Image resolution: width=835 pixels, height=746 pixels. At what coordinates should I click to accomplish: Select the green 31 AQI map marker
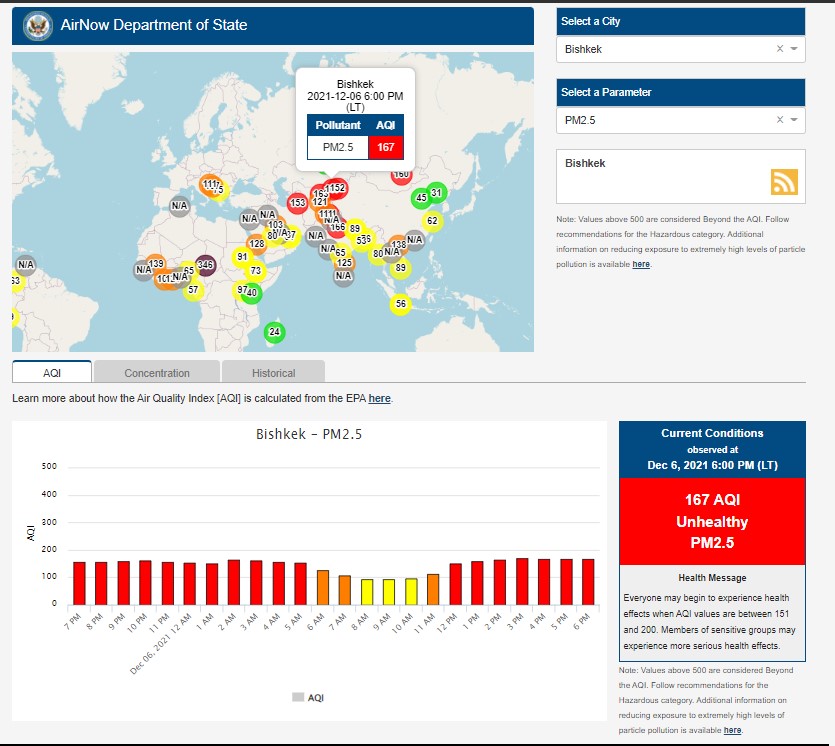coord(436,193)
